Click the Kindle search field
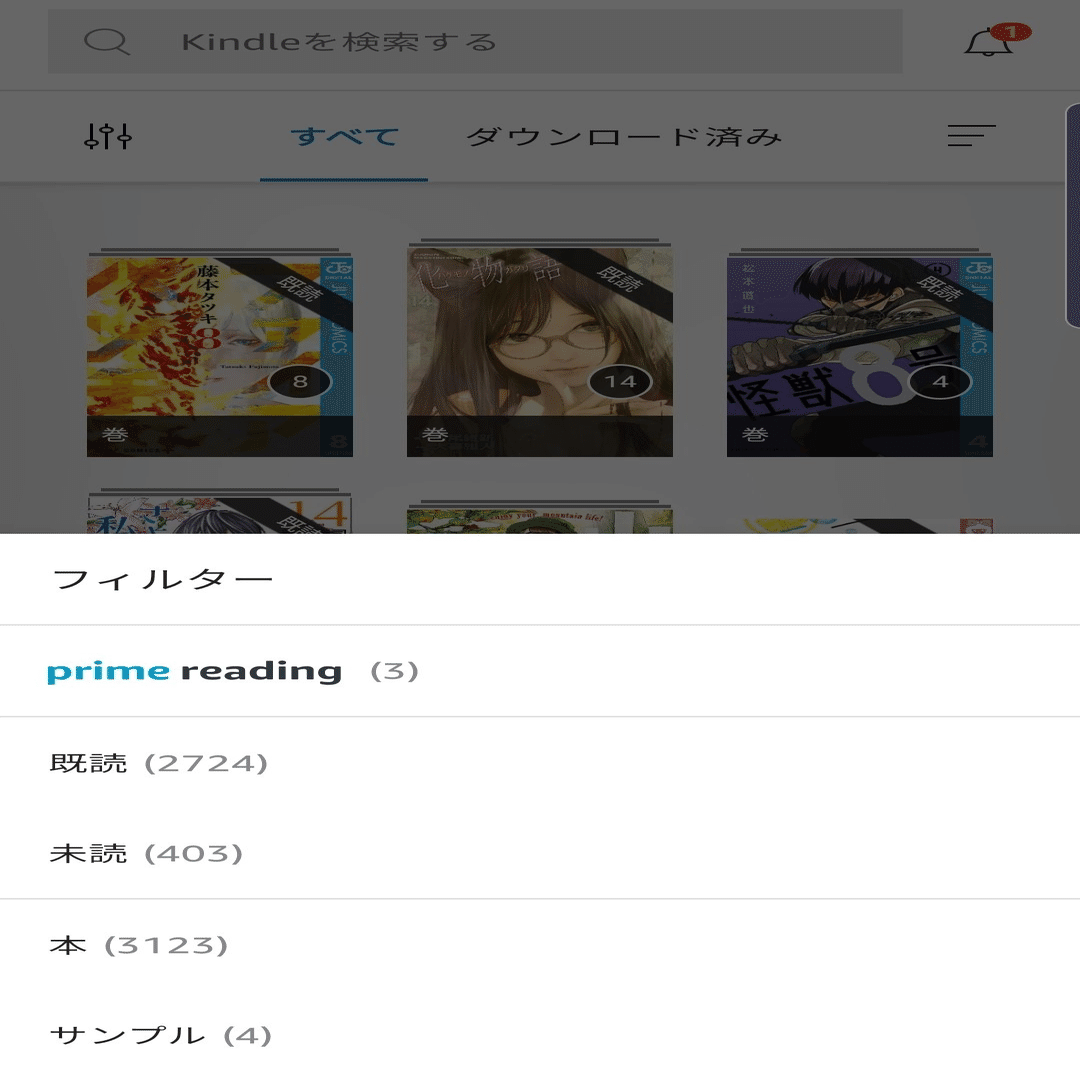This screenshot has height=1080, width=1080. [475, 41]
